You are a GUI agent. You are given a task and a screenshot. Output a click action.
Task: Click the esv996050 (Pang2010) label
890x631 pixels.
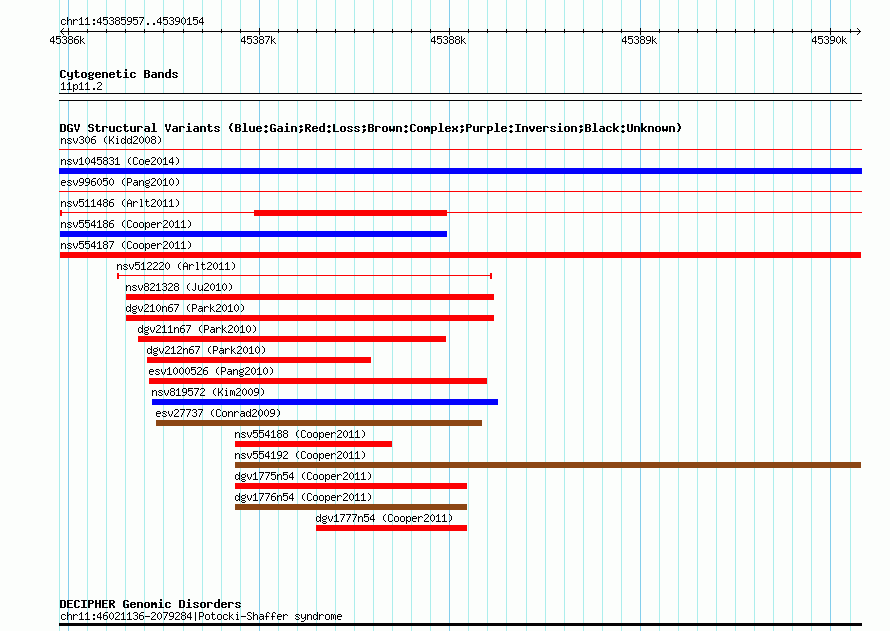coord(120,182)
